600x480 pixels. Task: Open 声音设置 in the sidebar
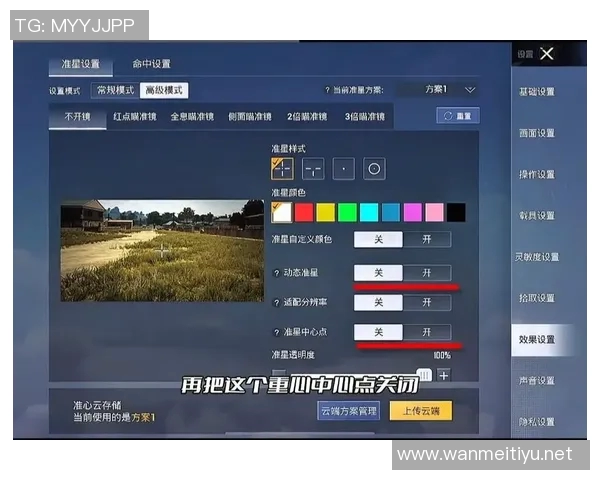(537, 381)
